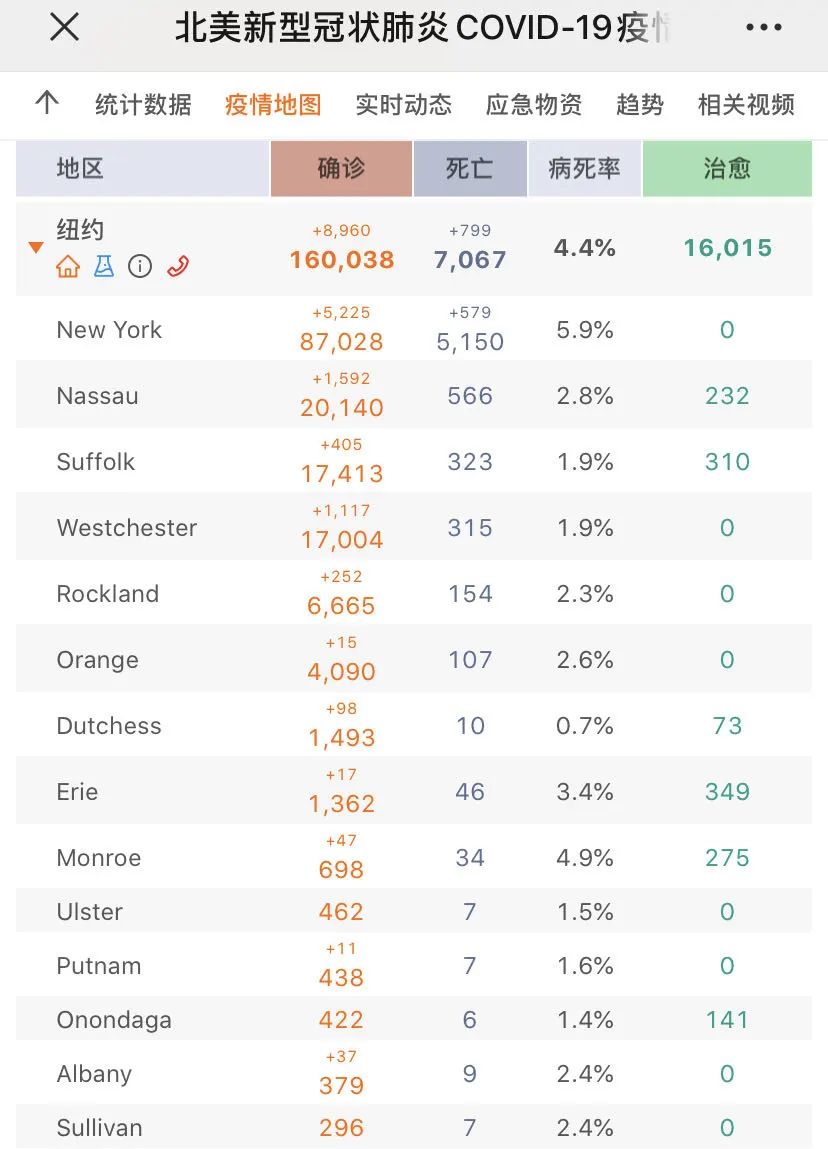Sort by the 病死率 column header
Screen dimensions: 828x1149
point(585,169)
